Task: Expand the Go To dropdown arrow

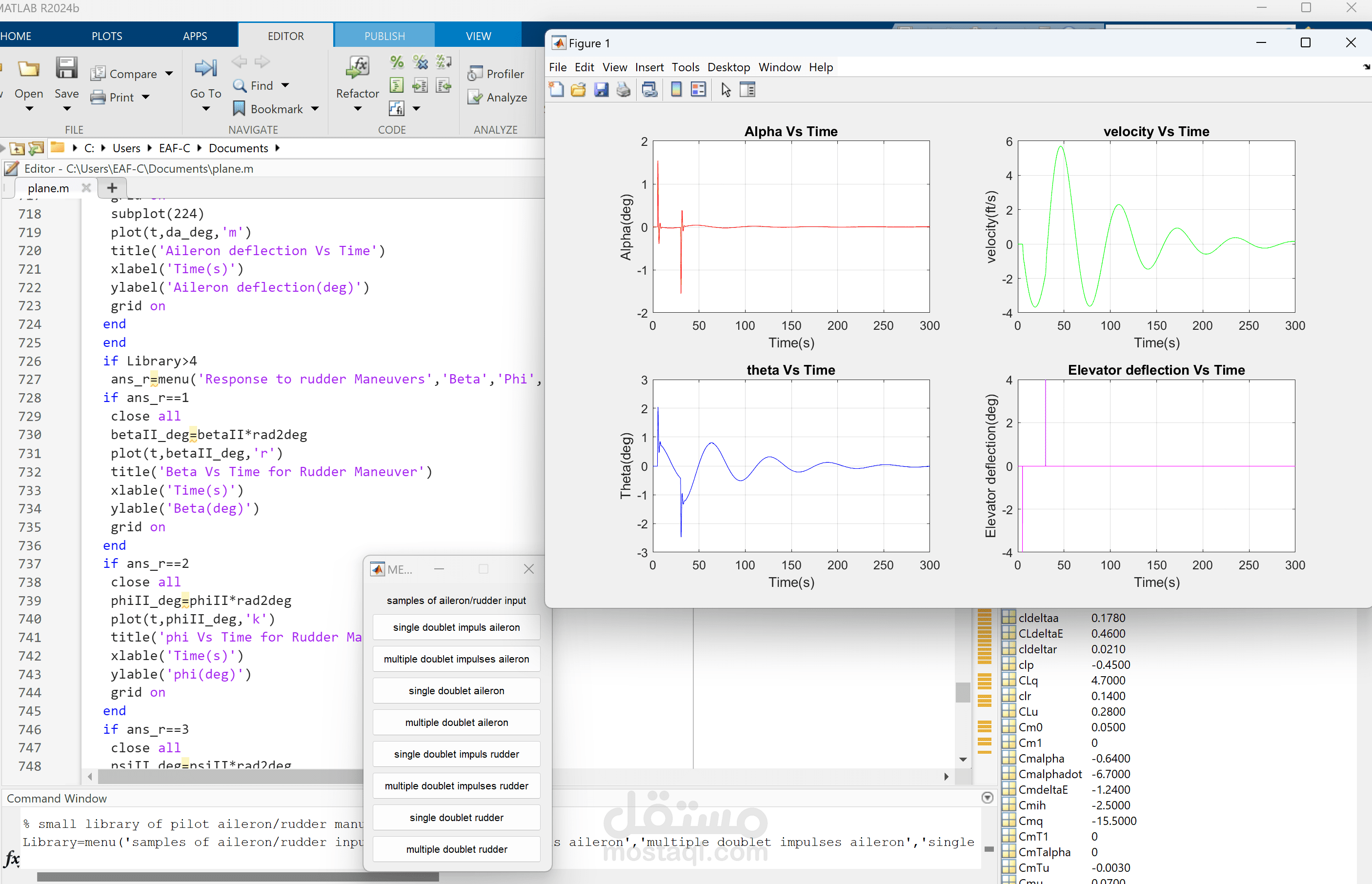Action: click(206, 108)
